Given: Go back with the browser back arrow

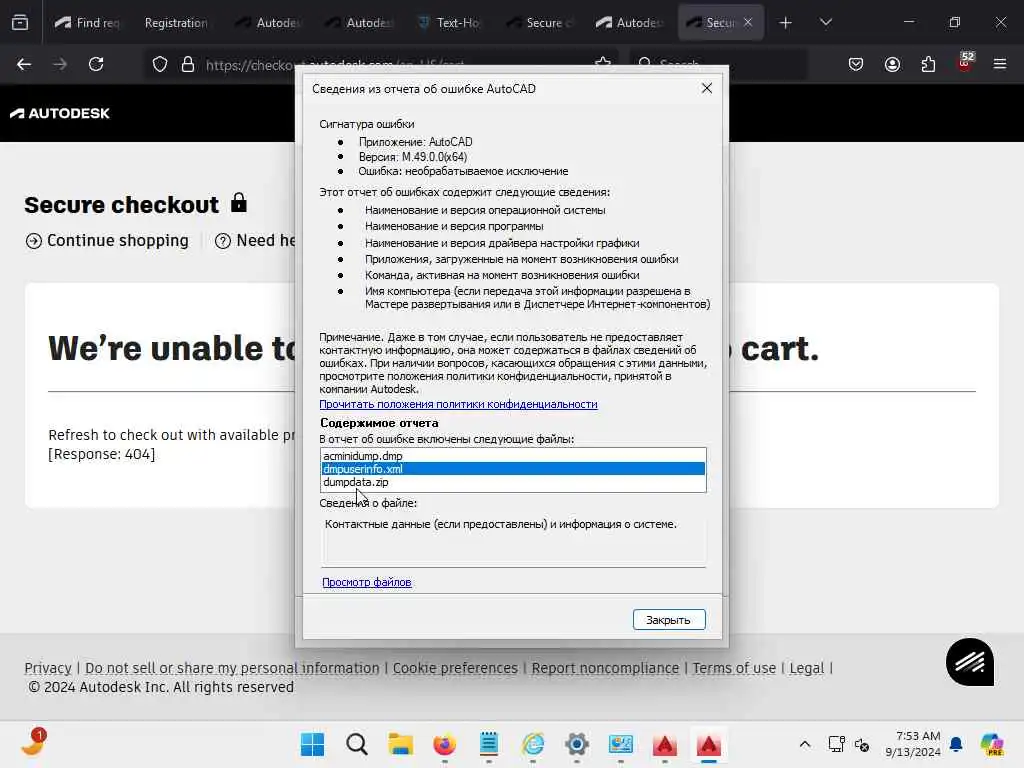Looking at the screenshot, I should coord(24,64).
